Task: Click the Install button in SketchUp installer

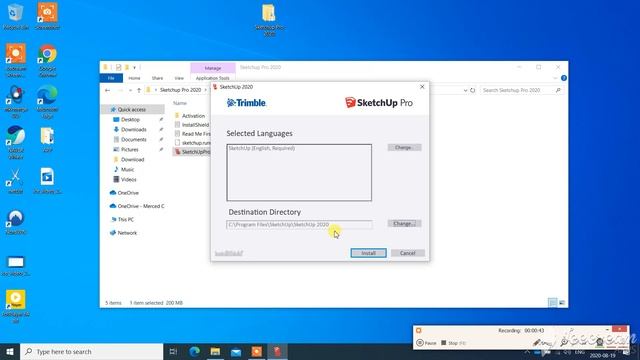Action: [368, 253]
